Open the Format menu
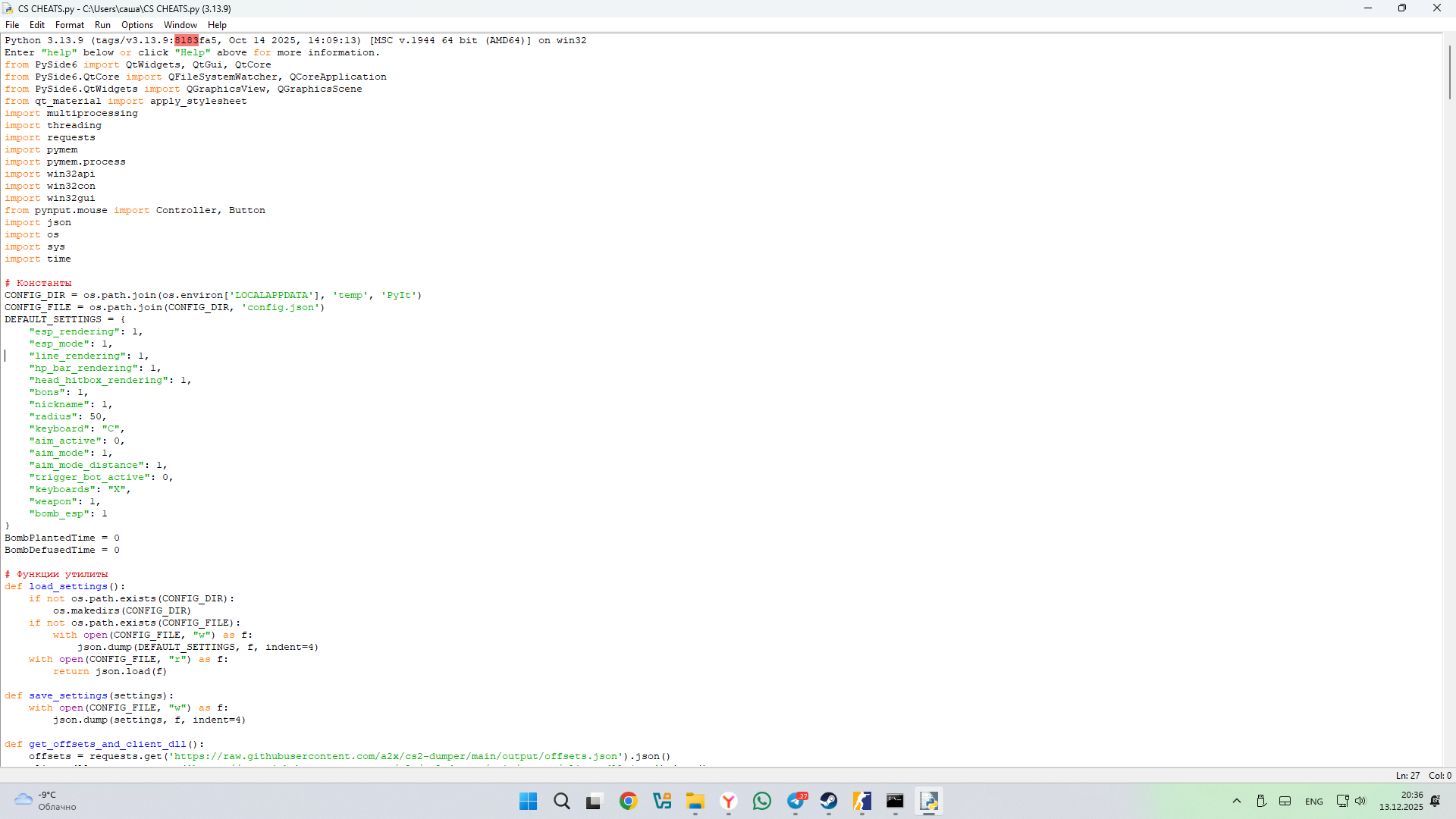This screenshot has width=1456, height=819. (x=69, y=25)
